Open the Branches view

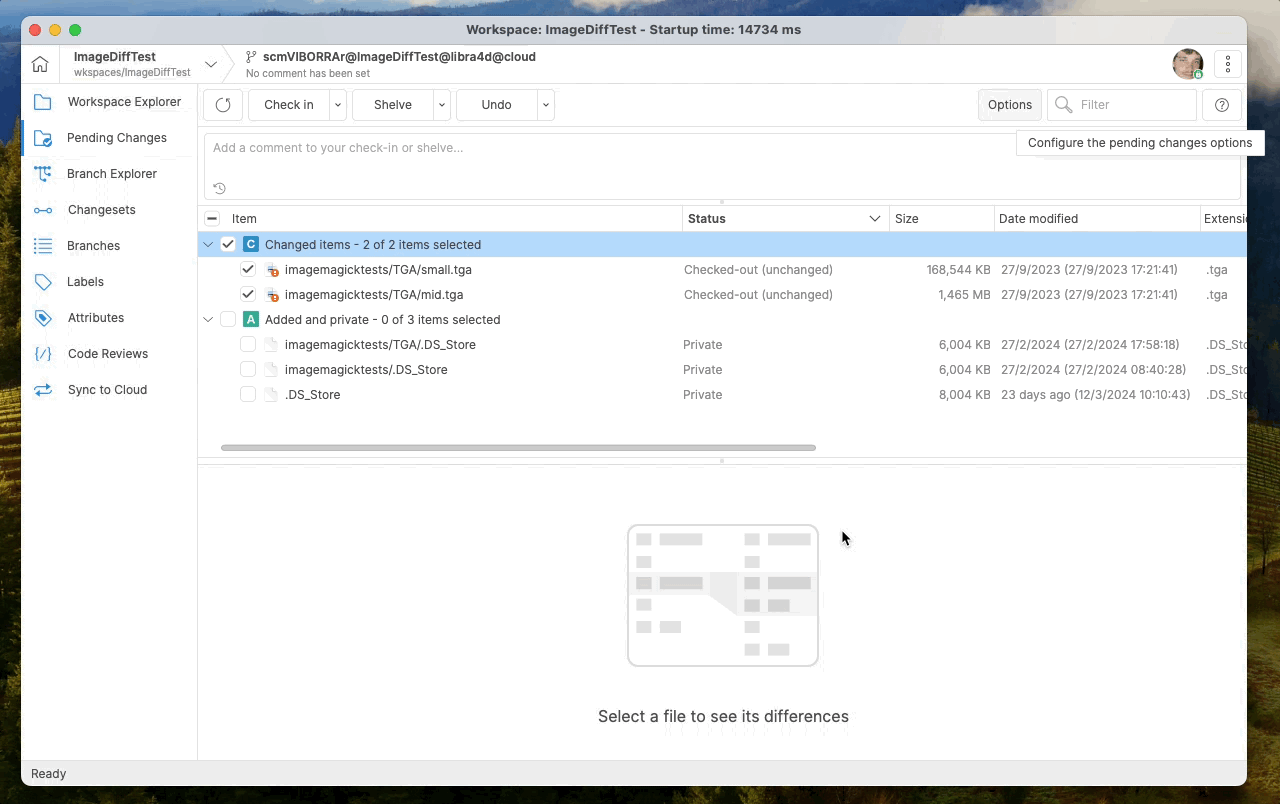[x=93, y=245]
